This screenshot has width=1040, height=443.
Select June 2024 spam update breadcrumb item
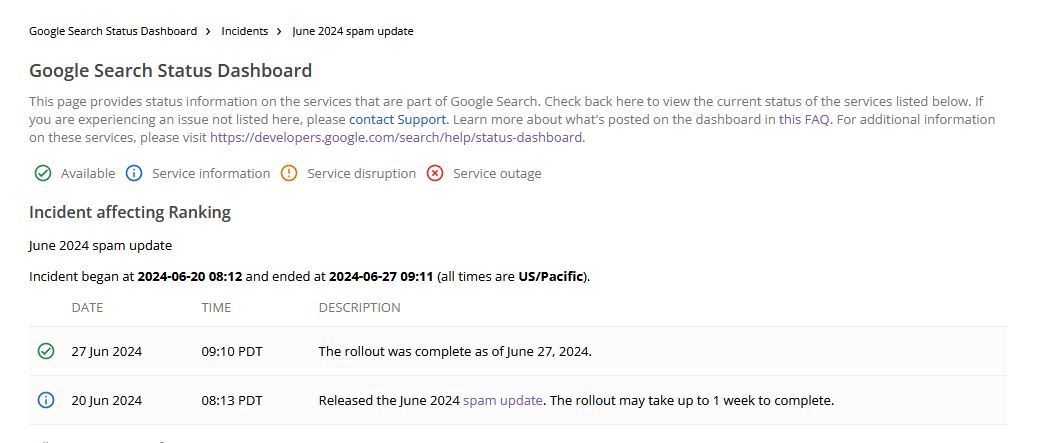click(353, 31)
